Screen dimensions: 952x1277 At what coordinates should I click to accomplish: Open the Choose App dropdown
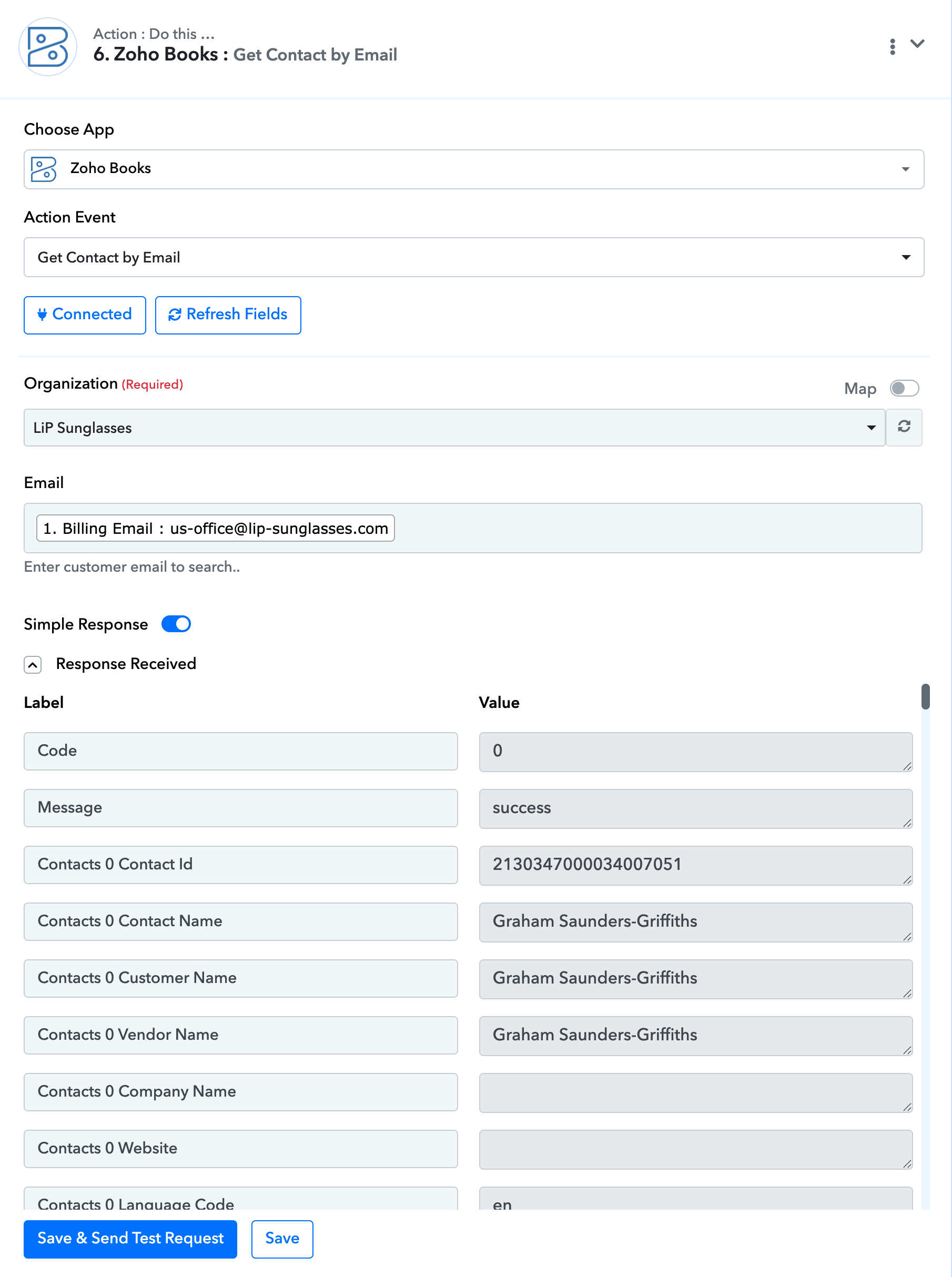coord(474,169)
